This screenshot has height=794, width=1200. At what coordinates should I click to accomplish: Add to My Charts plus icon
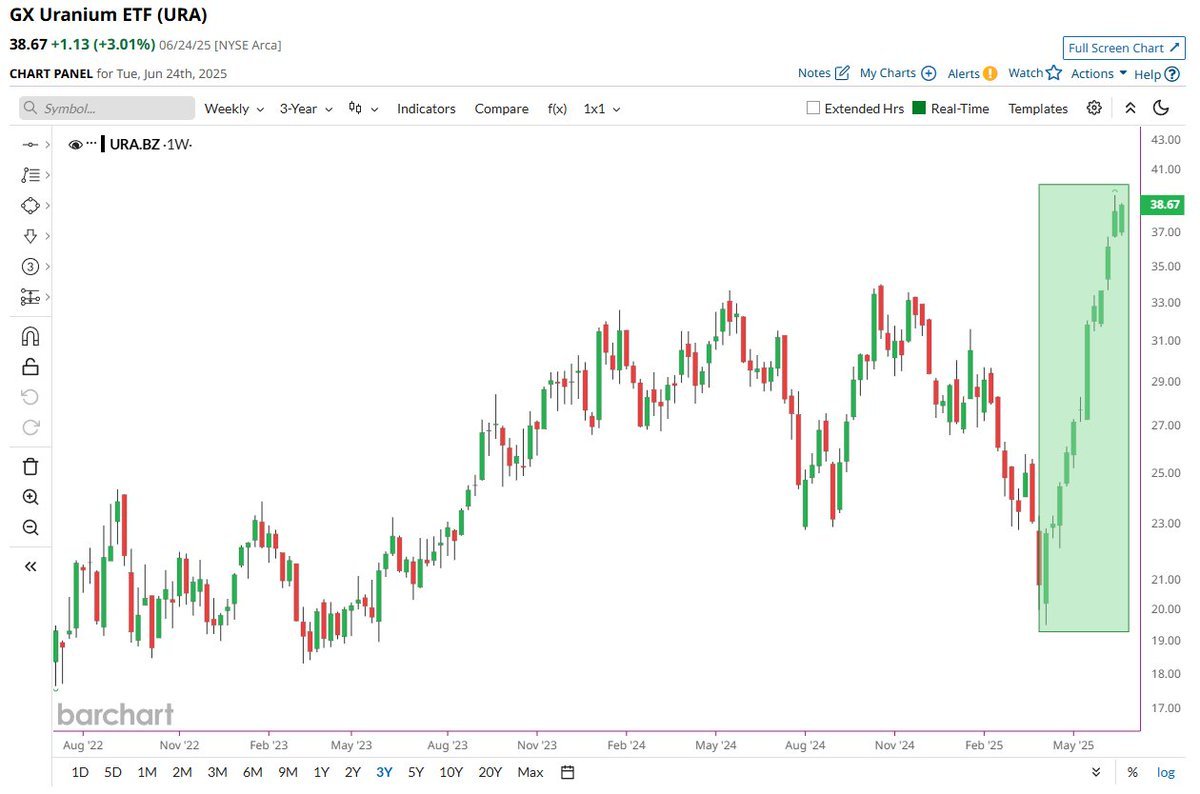pos(928,73)
